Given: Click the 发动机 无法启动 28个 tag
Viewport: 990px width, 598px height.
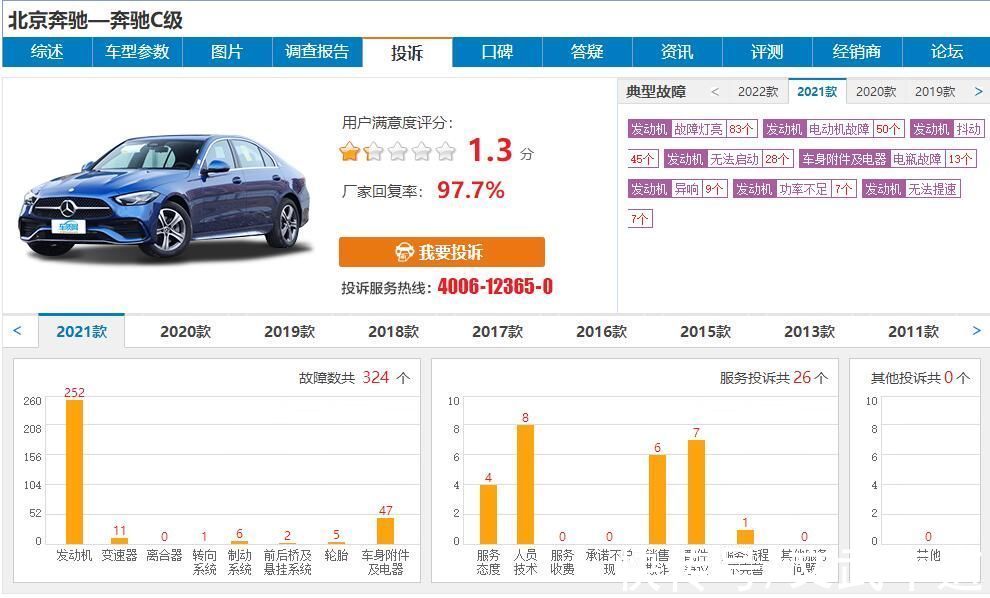Looking at the screenshot, I should (x=729, y=159).
